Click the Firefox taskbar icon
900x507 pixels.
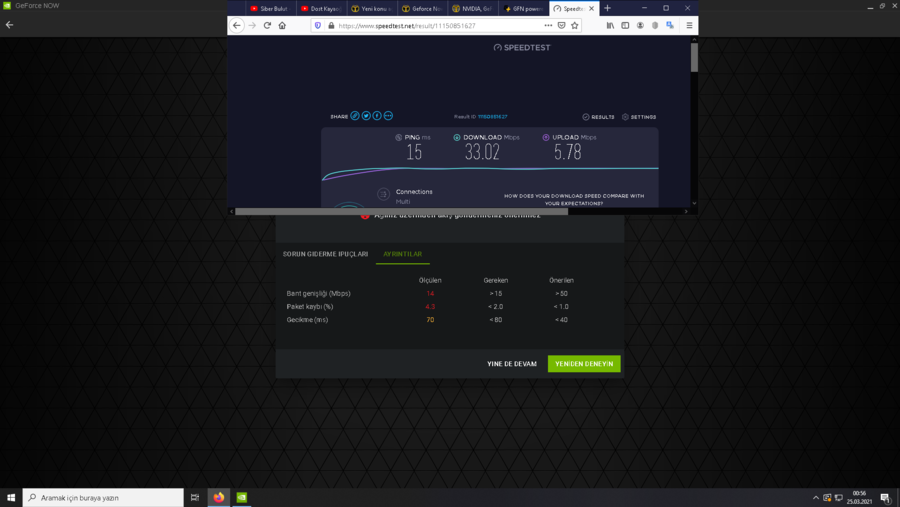(219, 497)
